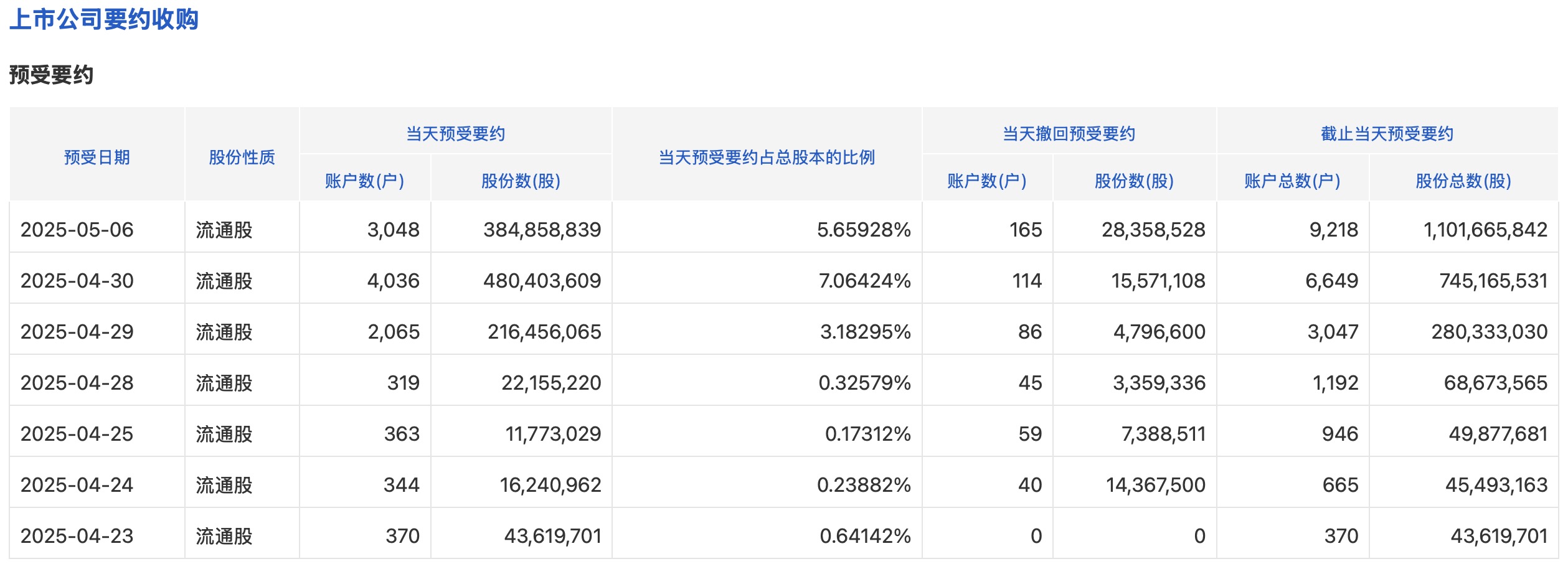Click the 预受要约 section title
1568x569 pixels.
(51, 75)
